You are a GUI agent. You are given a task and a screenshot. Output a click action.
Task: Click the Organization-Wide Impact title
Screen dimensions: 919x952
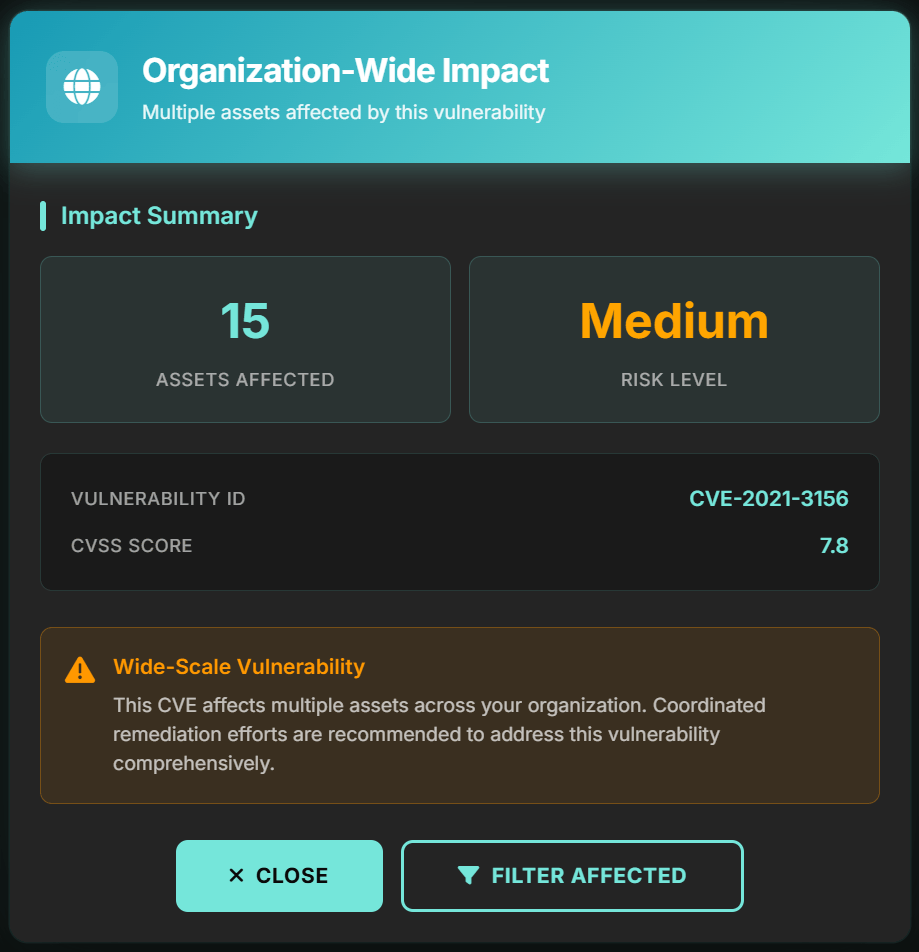pyautogui.click(x=345, y=71)
